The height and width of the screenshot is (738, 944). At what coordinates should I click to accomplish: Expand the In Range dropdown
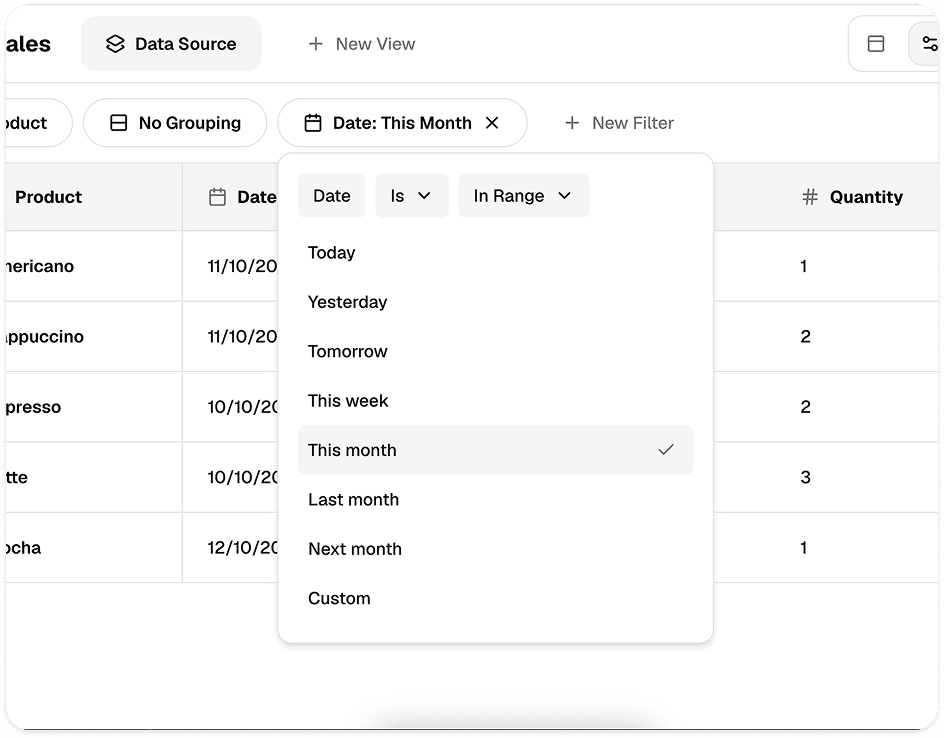(524, 196)
